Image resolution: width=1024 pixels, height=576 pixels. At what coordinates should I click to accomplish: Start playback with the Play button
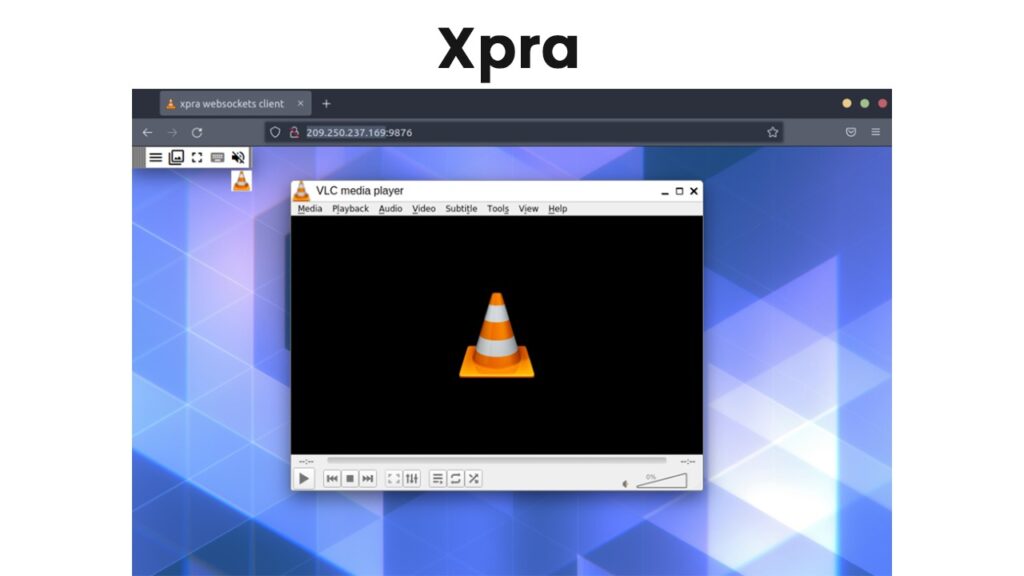pyautogui.click(x=304, y=479)
